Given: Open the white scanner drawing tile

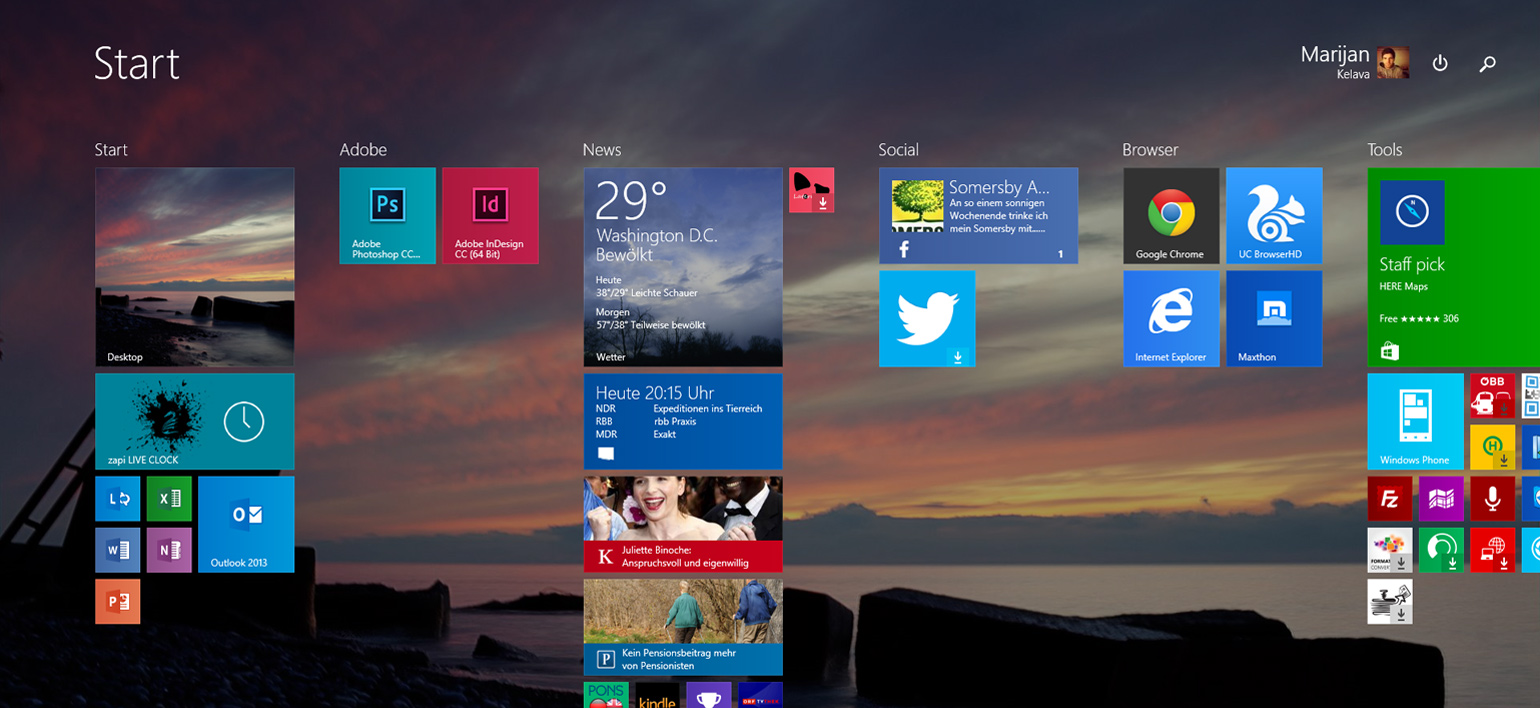Looking at the screenshot, I should 1390,601.
